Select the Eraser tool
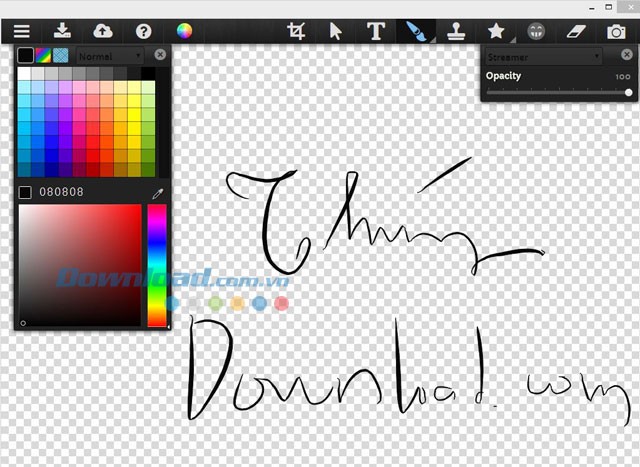 (x=576, y=31)
